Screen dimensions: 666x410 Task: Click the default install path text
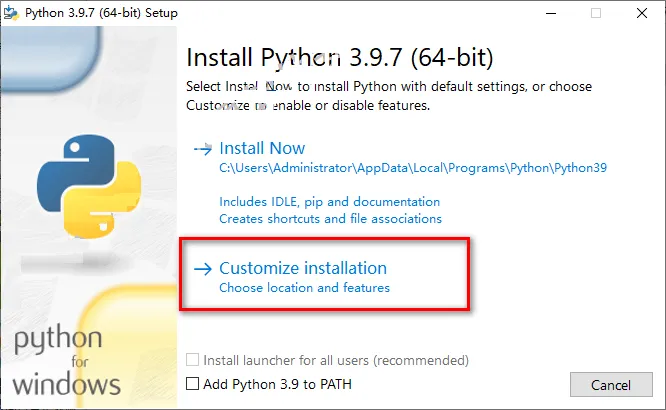click(x=413, y=168)
